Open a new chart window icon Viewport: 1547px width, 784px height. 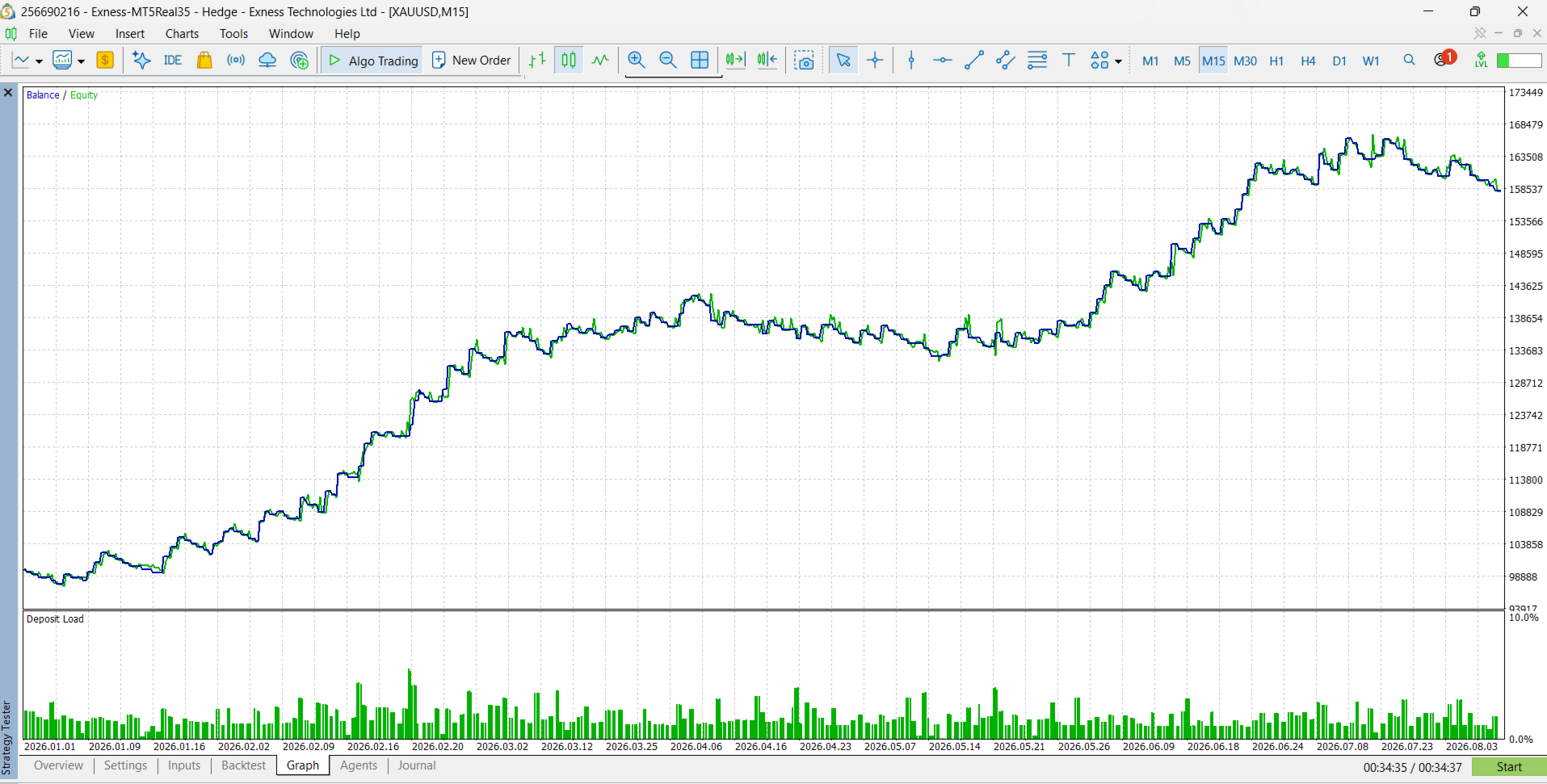click(21, 60)
